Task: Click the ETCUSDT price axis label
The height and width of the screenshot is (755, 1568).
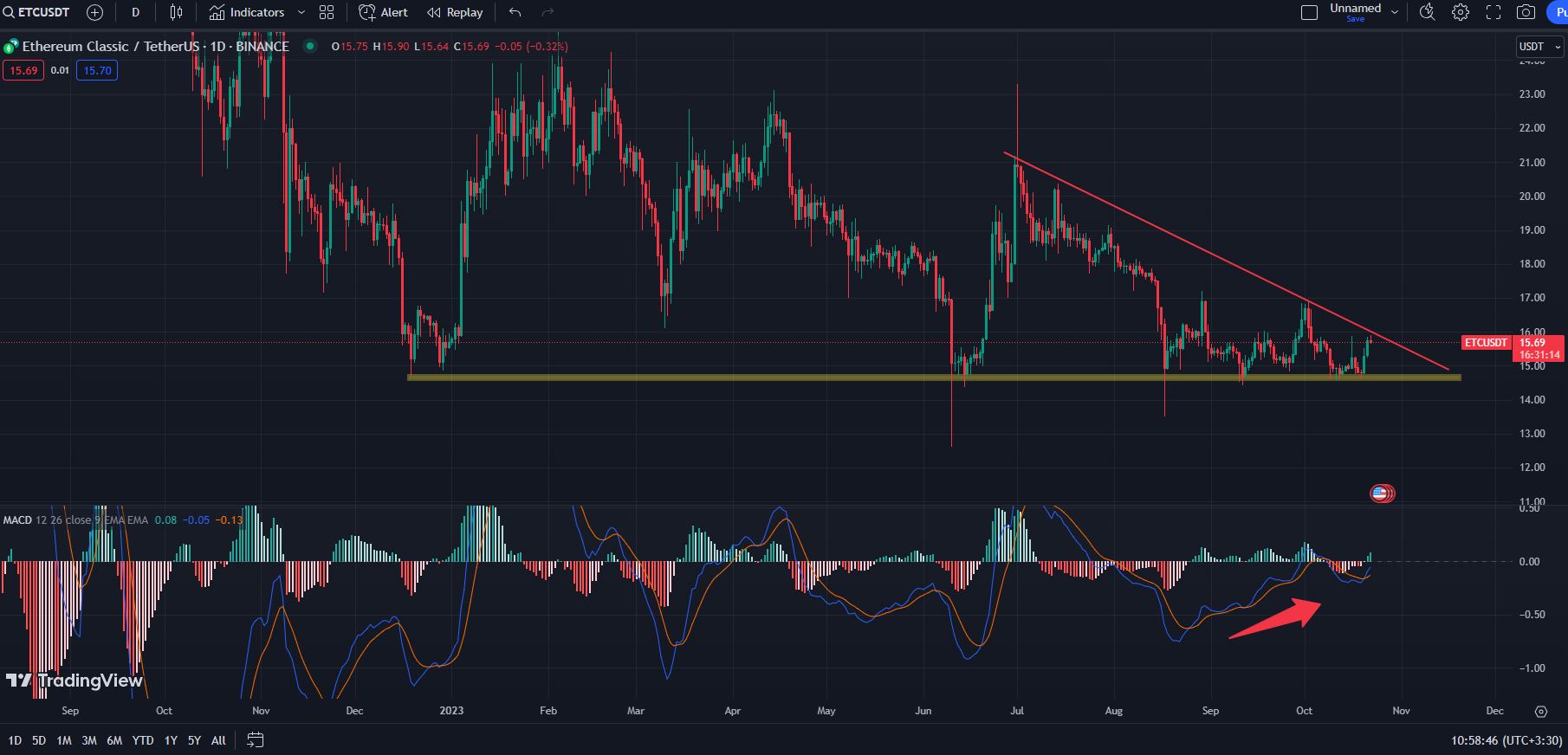Action: (x=1486, y=343)
